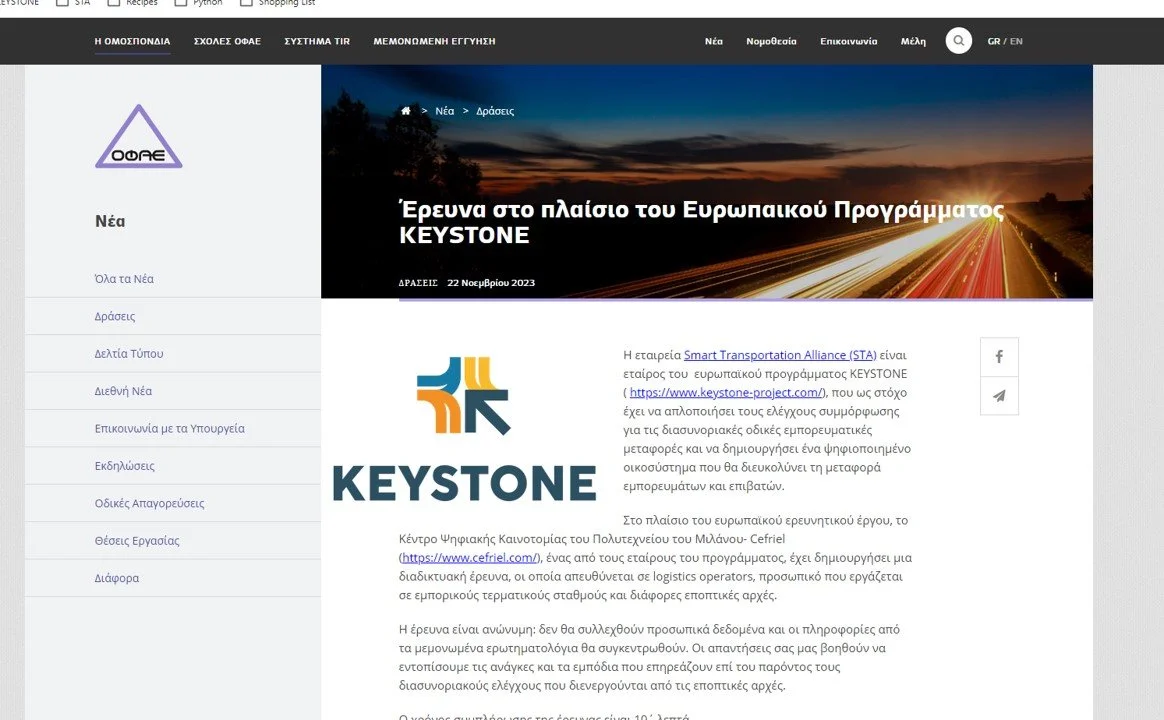The image size is (1164, 720).
Task: Select Δελτία Τύπου in sidebar
Action: point(129,353)
